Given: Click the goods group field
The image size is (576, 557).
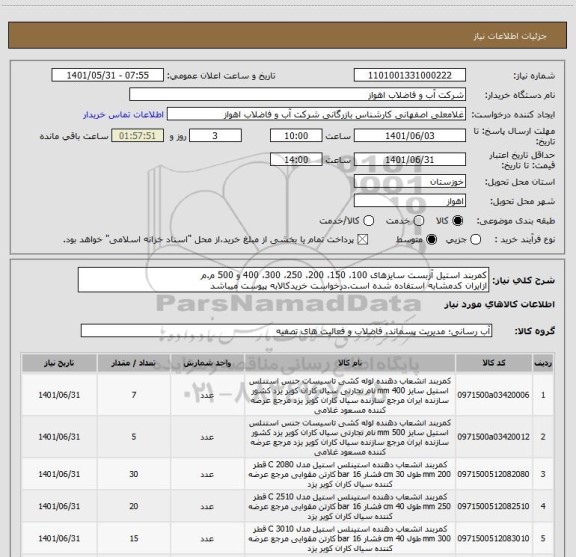Looking at the screenshot, I should [286, 331].
